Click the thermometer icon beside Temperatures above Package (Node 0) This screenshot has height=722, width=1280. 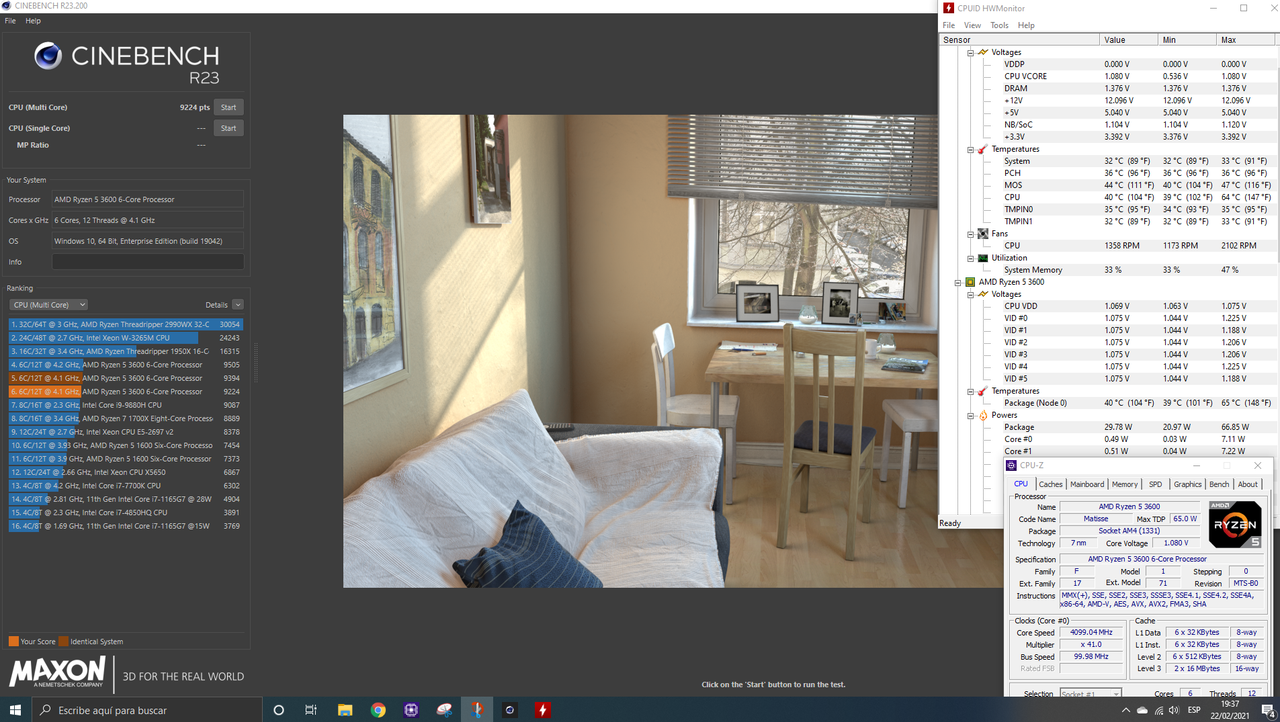click(983, 391)
